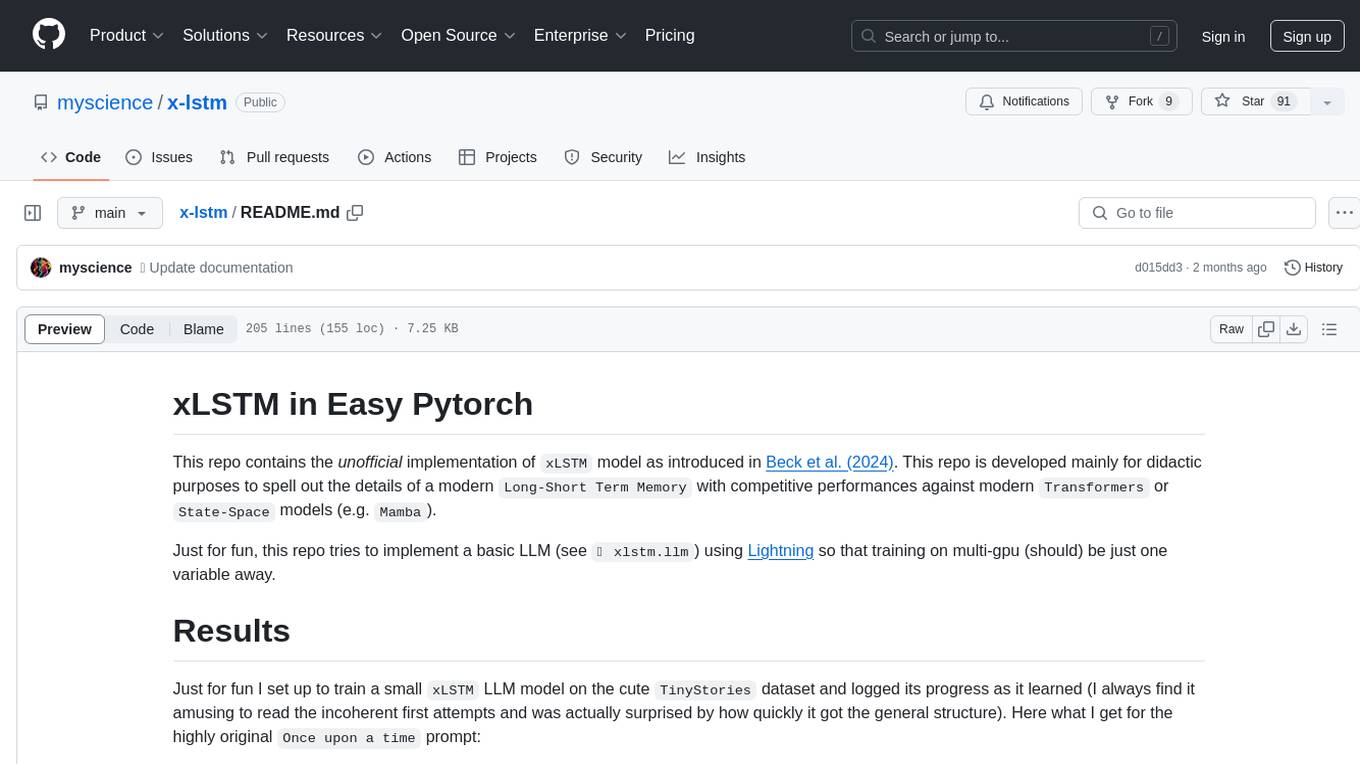Click the myscience author avatar
Viewport: 1360px width, 764px height.
pos(41,268)
